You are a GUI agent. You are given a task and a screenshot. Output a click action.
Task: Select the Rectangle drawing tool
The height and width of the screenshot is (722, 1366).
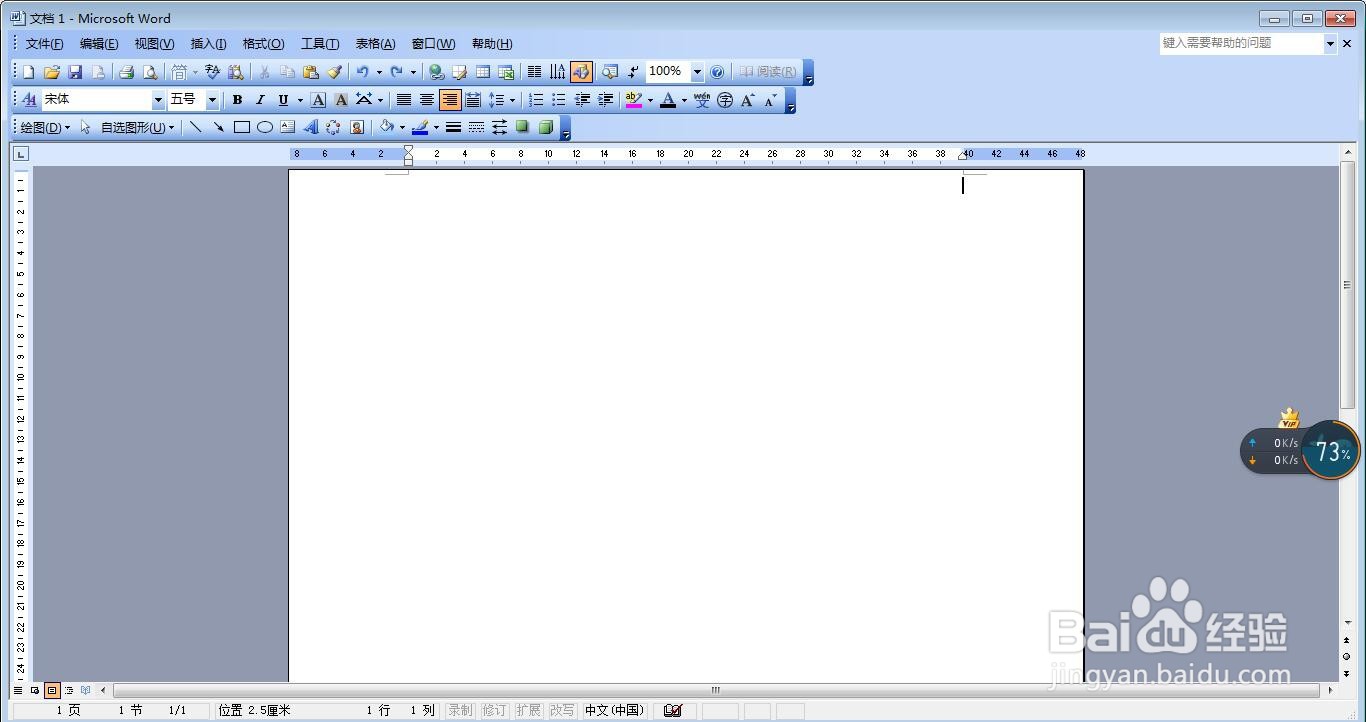(x=242, y=127)
